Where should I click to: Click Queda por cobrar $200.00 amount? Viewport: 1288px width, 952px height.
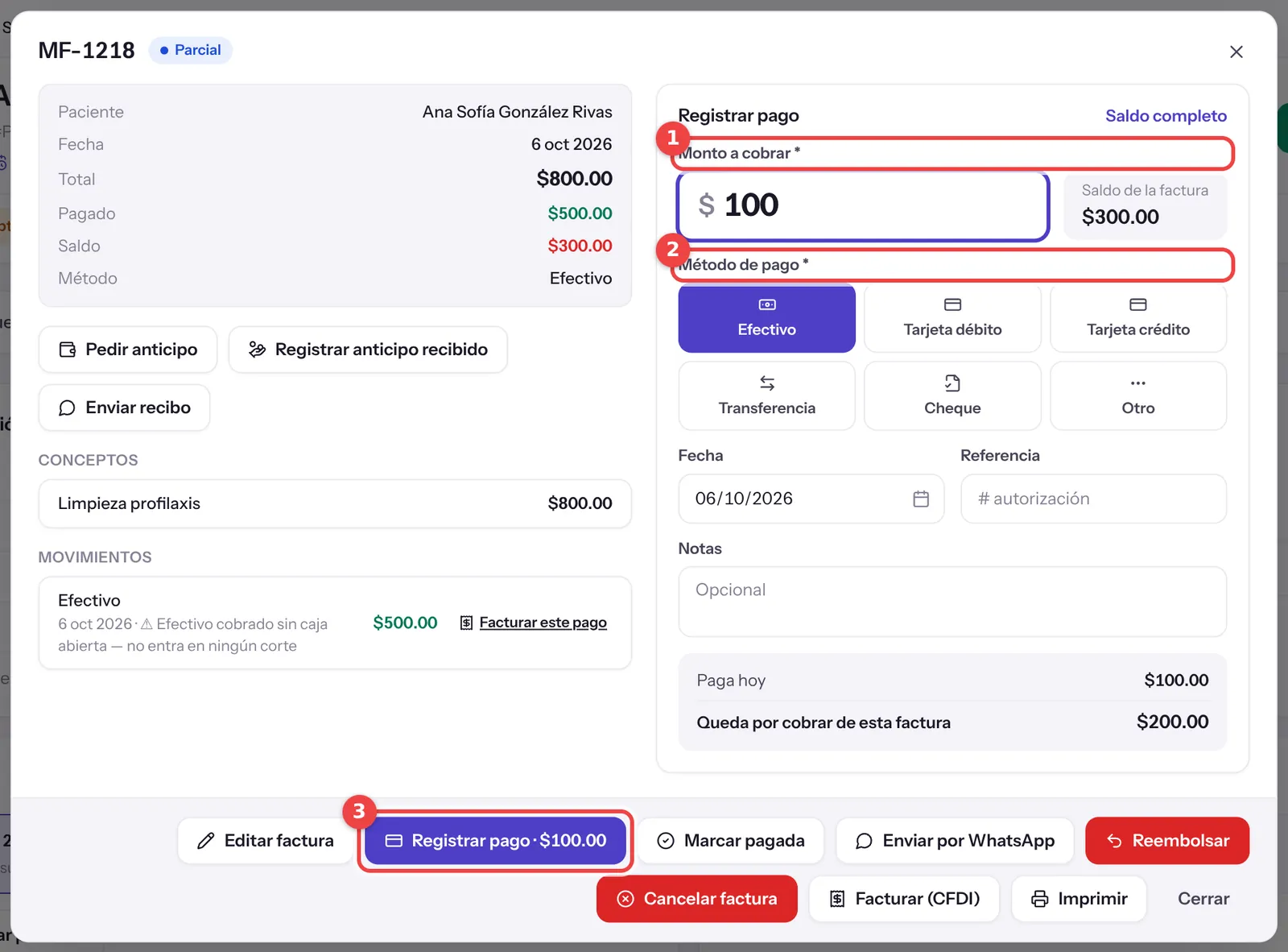(1172, 722)
